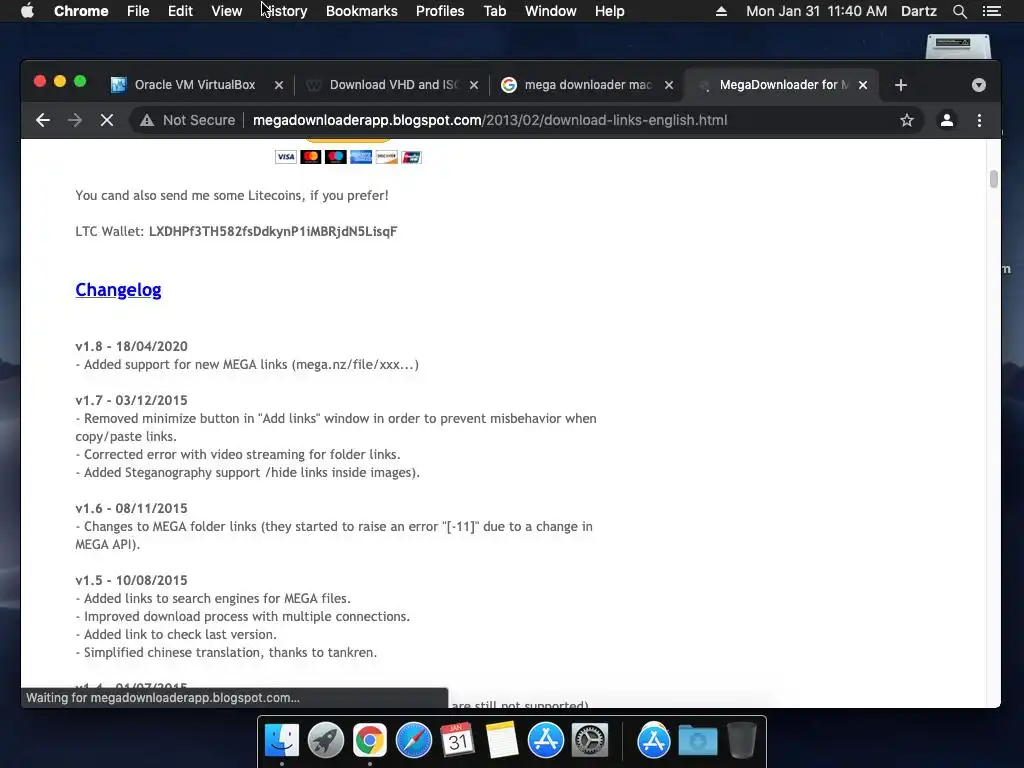Click the forward navigation arrow
The image size is (1024, 768).
[x=75, y=120]
